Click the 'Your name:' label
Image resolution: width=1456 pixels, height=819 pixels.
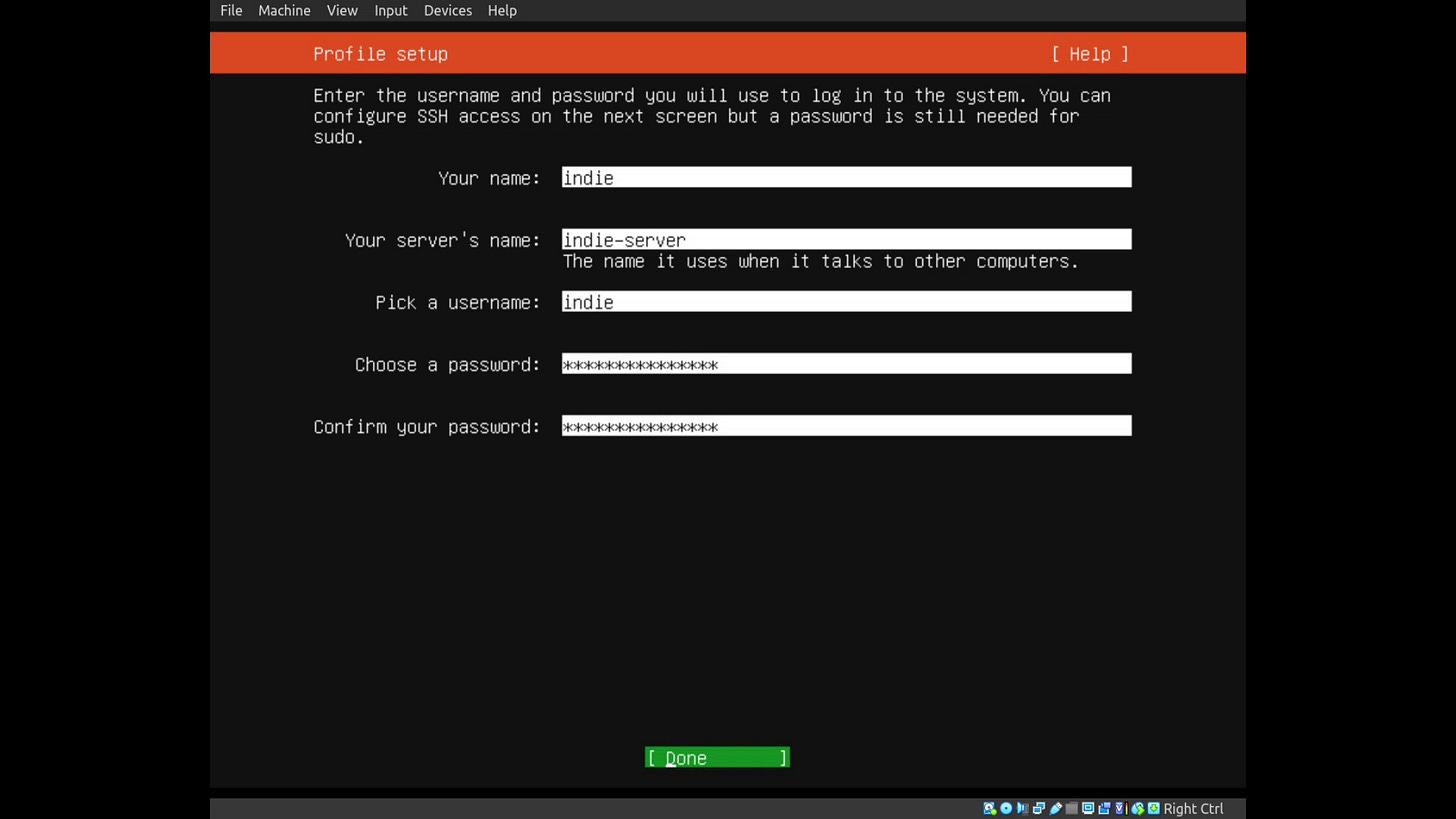489,178
